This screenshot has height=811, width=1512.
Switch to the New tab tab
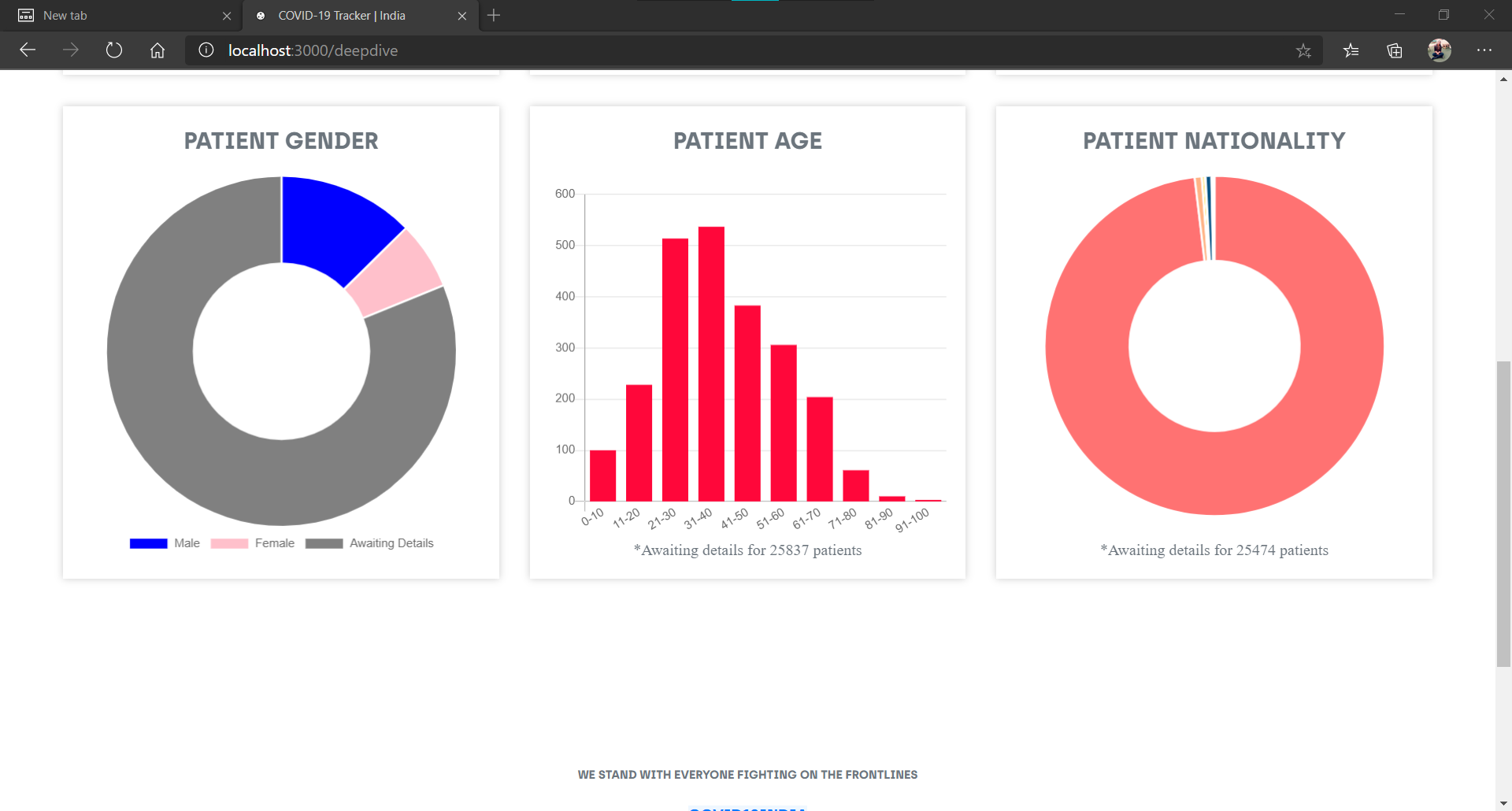(x=120, y=16)
